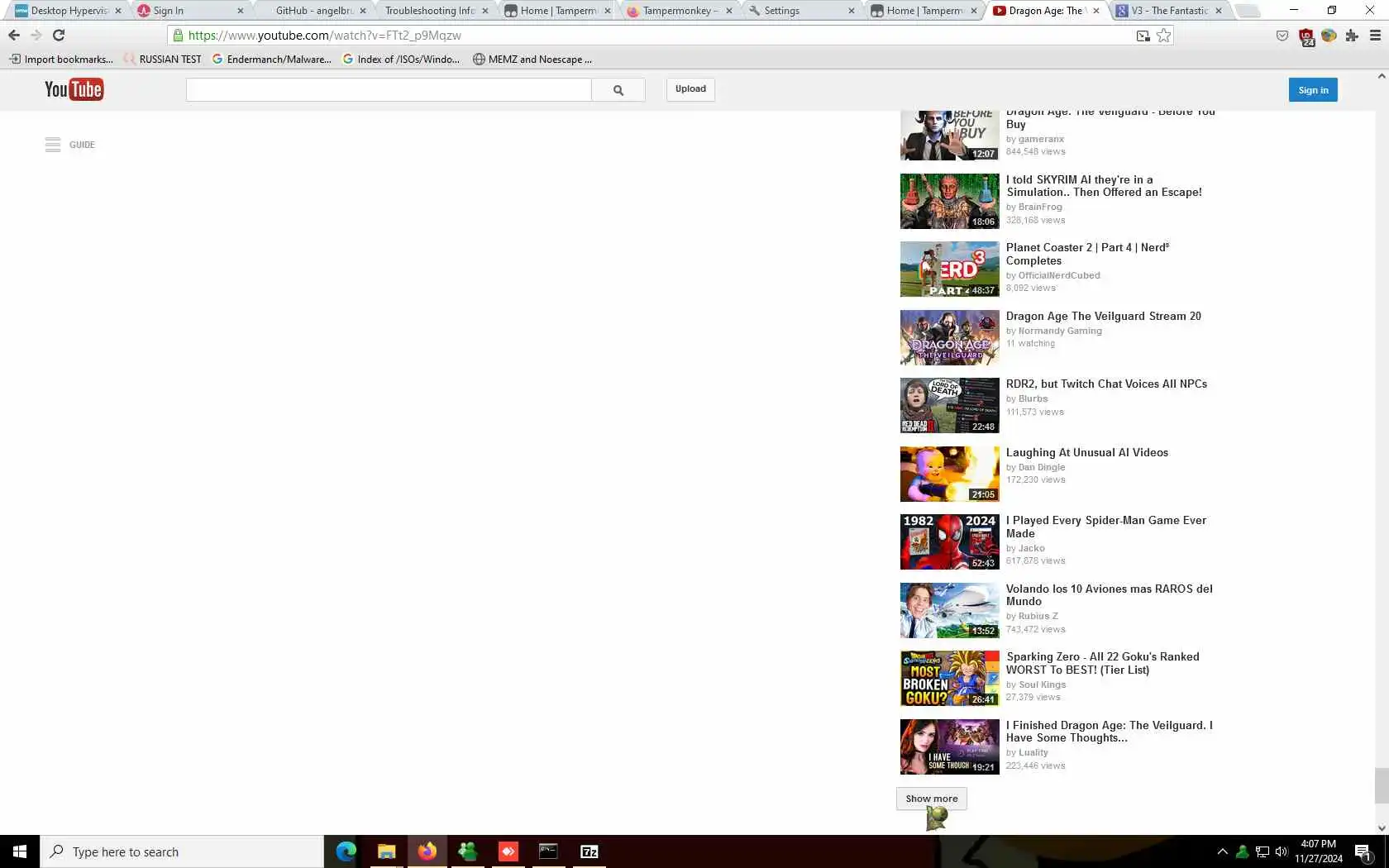Screen dimensions: 1389x868
Task: Click the magnifier search button
Action: coord(618,90)
